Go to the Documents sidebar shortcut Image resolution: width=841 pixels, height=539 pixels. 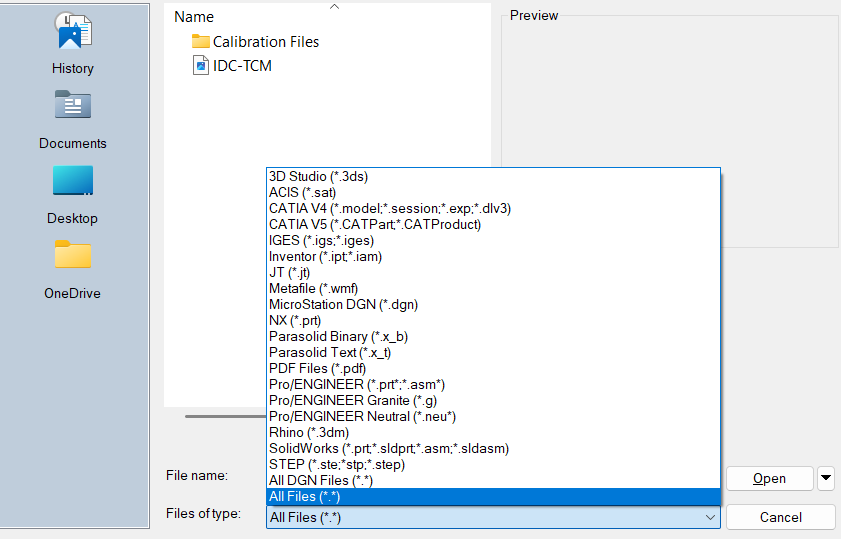[73, 119]
